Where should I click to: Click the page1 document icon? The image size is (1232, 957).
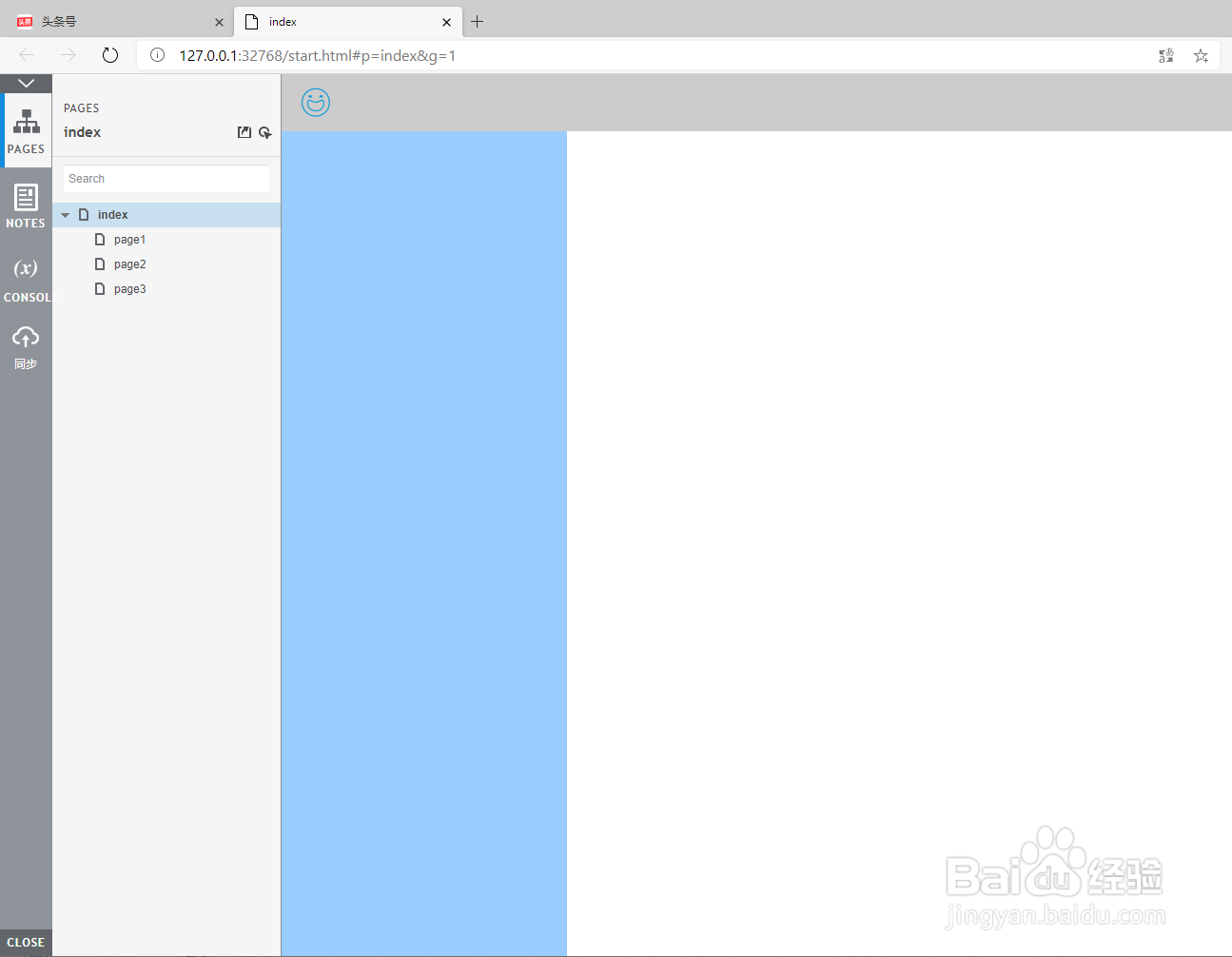pos(100,240)
